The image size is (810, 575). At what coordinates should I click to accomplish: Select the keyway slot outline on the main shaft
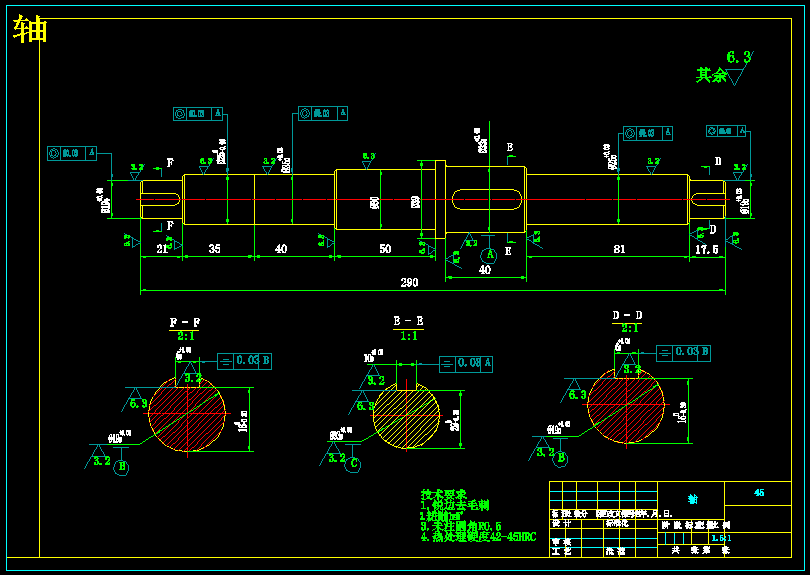[487, 199]
